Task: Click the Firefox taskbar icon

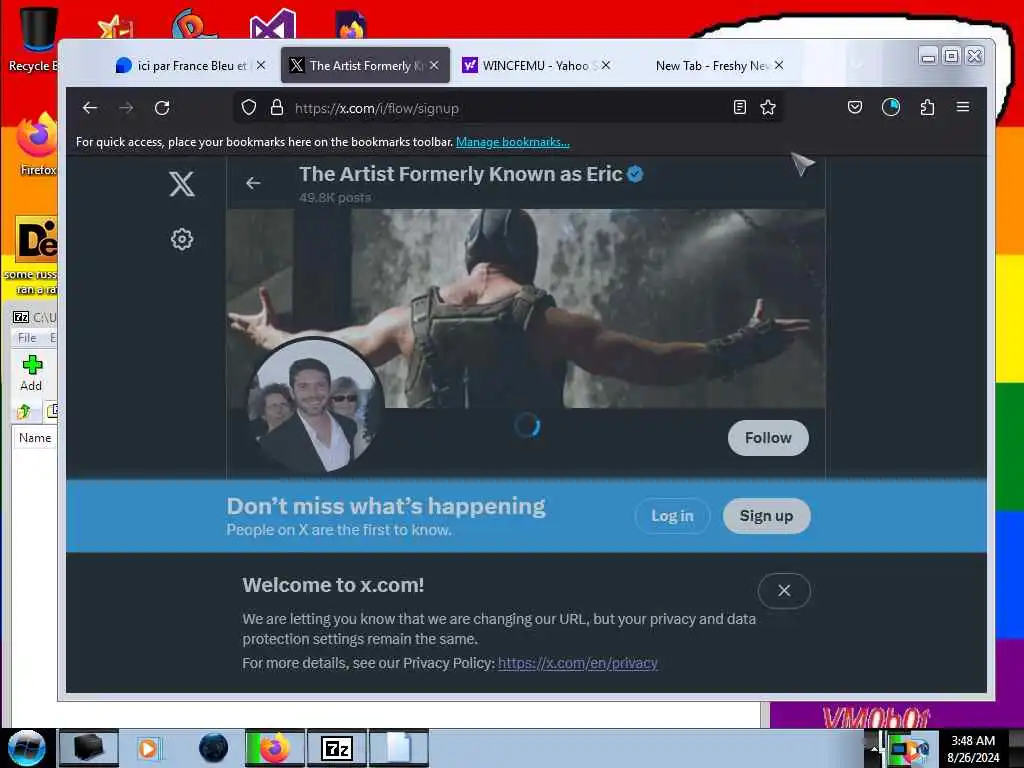Action: [x=274, y=748]
